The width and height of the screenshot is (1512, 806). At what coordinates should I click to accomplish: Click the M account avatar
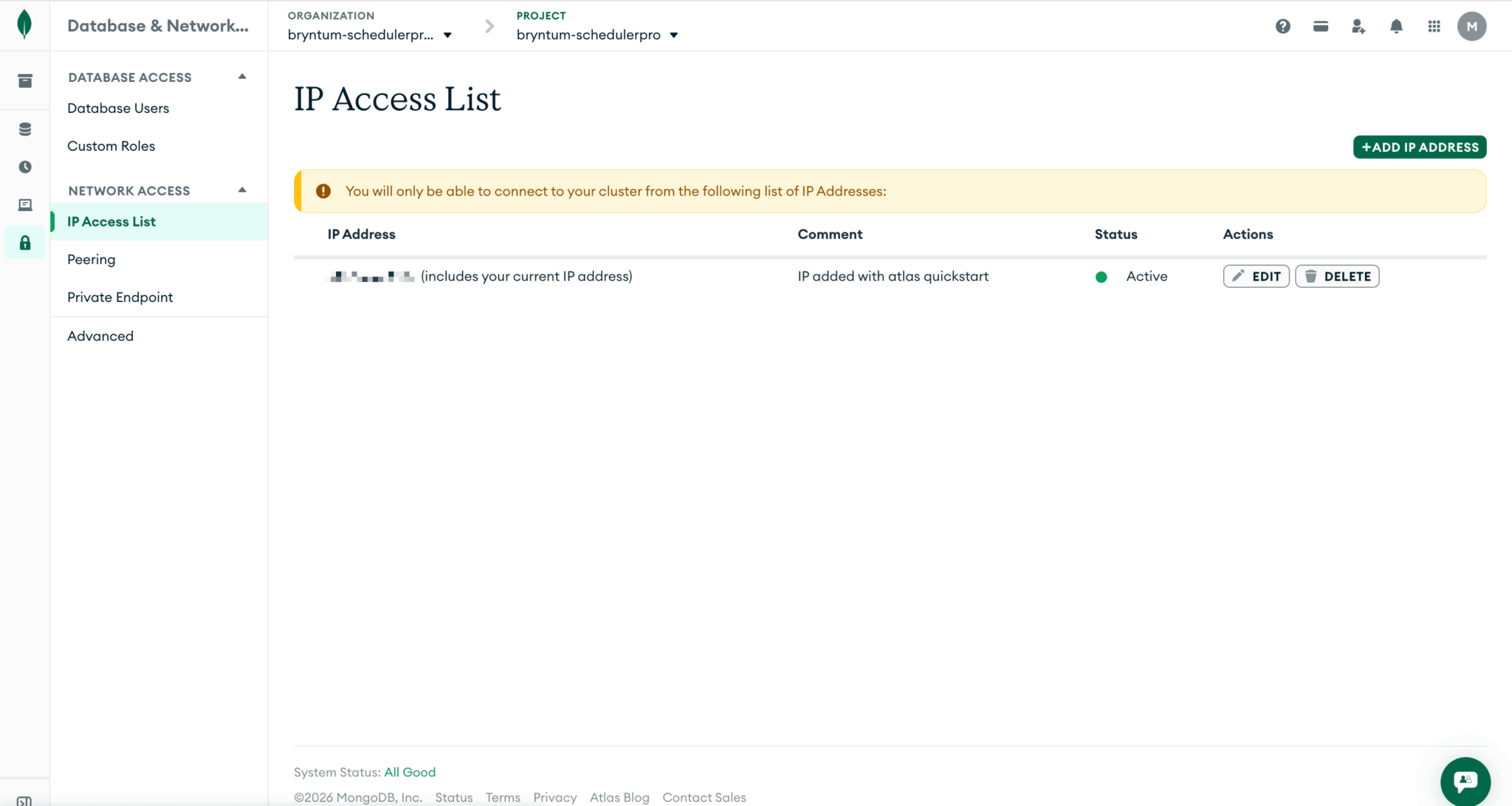1471,26
